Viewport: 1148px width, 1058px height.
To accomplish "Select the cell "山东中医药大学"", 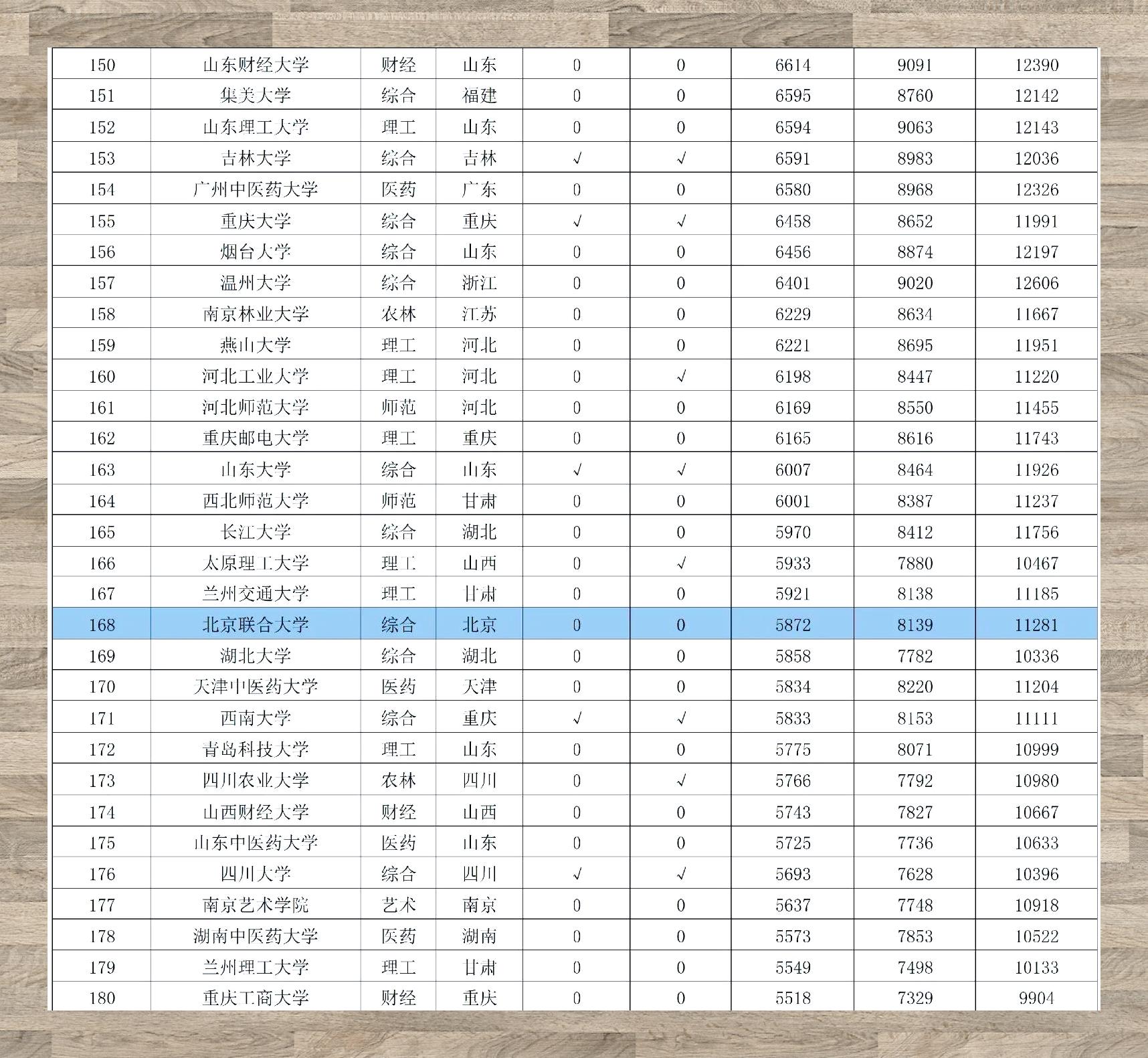I will (x=256, y=843).
